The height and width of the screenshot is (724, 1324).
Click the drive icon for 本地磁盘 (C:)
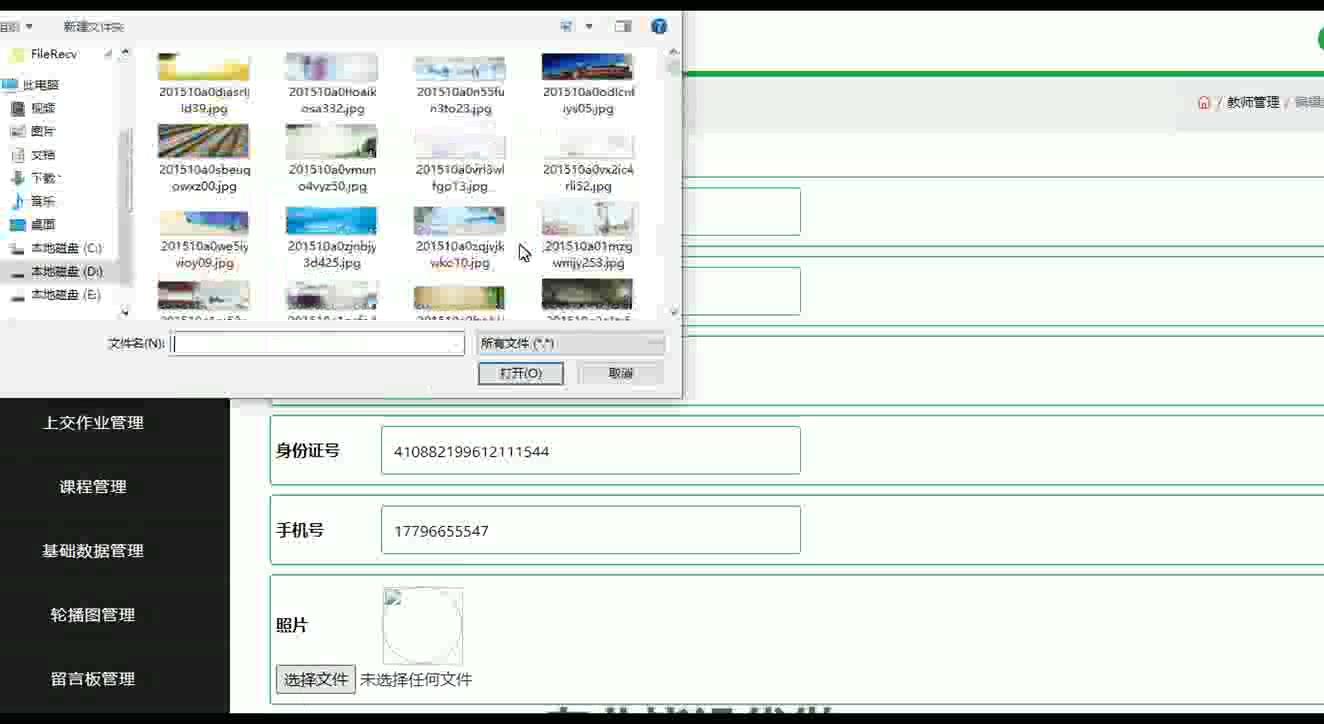point(17,248)
